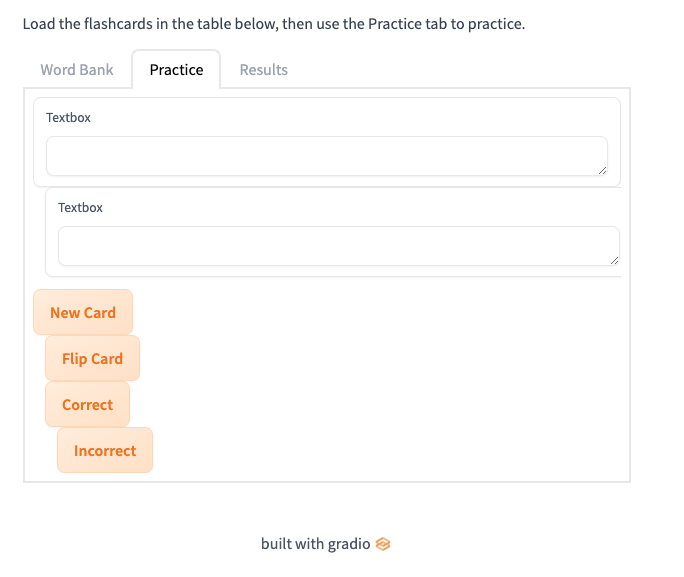Switch to the Word Bank tab

(77, 70)
